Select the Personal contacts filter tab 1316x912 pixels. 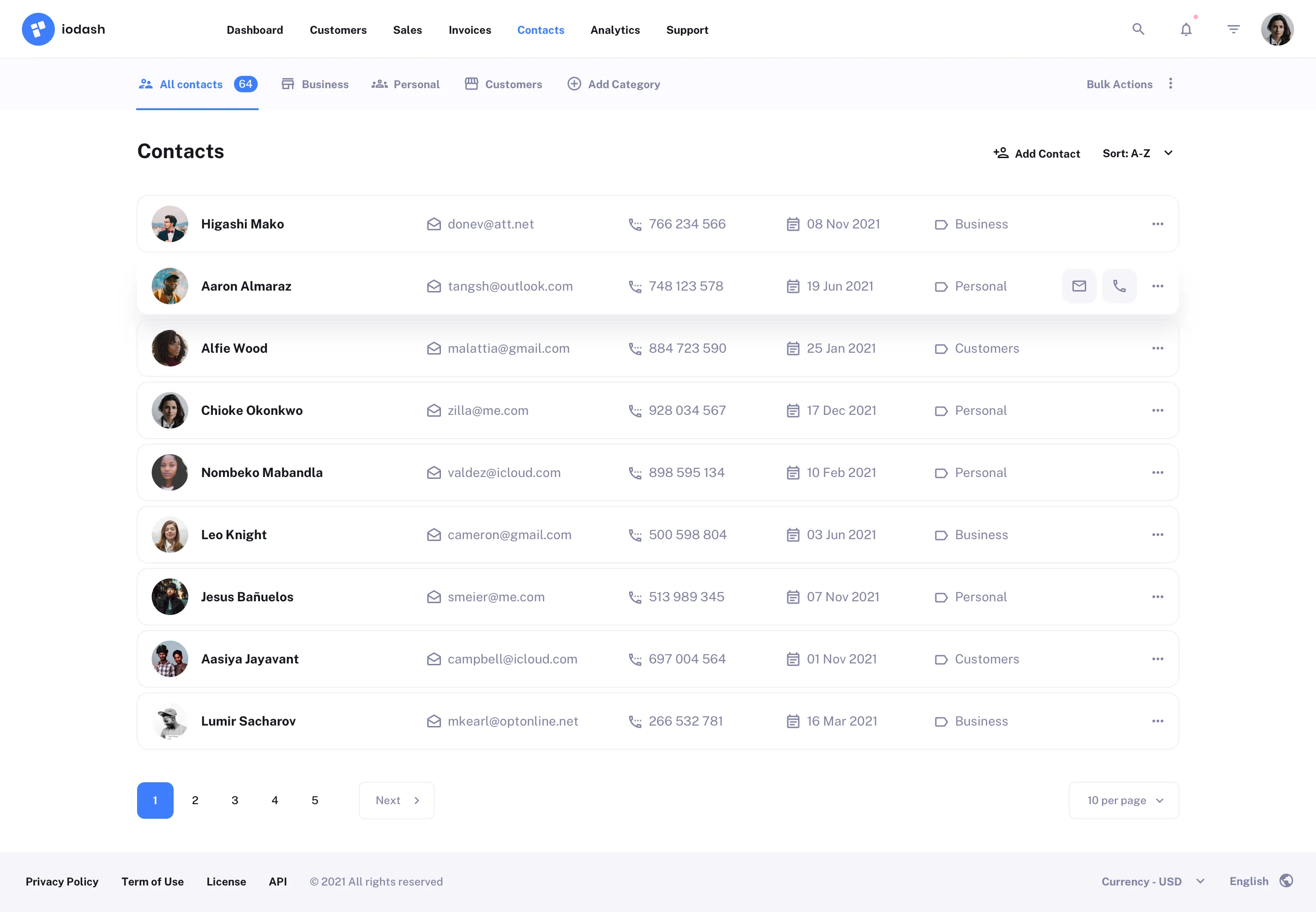tap(416, 84)
